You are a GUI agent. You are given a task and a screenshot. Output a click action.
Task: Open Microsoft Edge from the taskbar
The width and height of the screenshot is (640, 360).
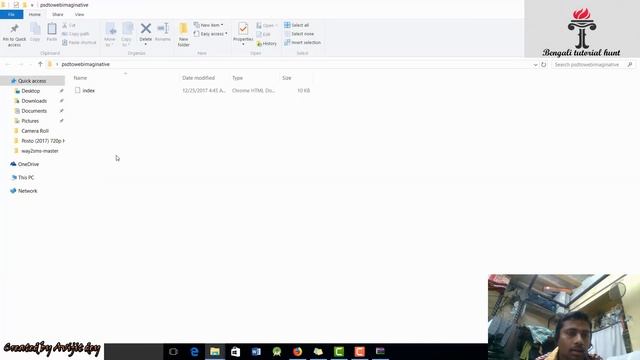(x=194, y=351)
